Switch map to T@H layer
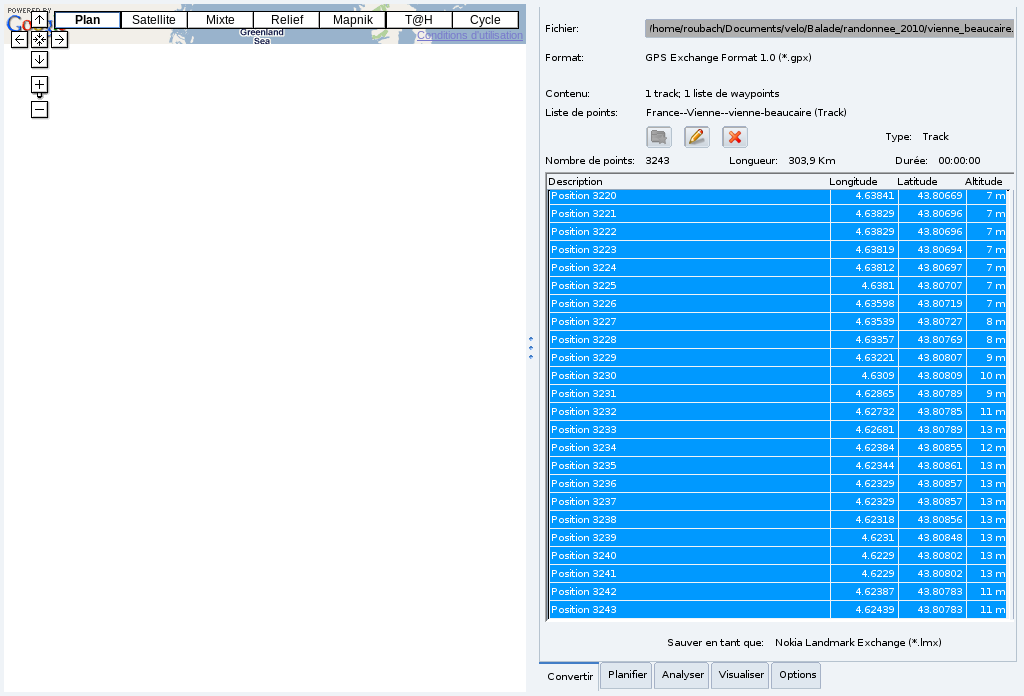Screen dimensions: 1024x696 [x=419, y=20]
